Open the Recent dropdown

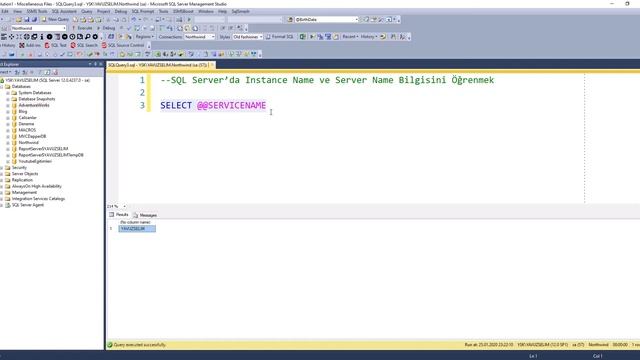350,37
